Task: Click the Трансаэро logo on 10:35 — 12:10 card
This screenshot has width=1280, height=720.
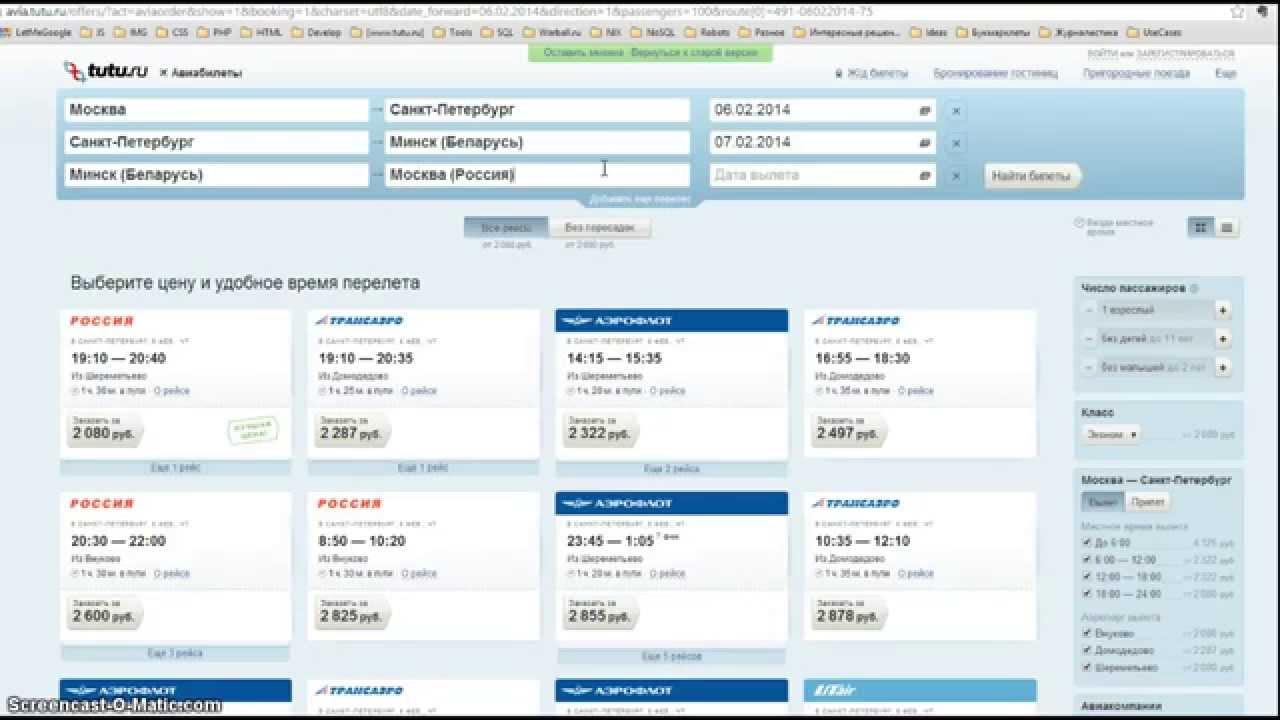Action: tap(856, 503)
